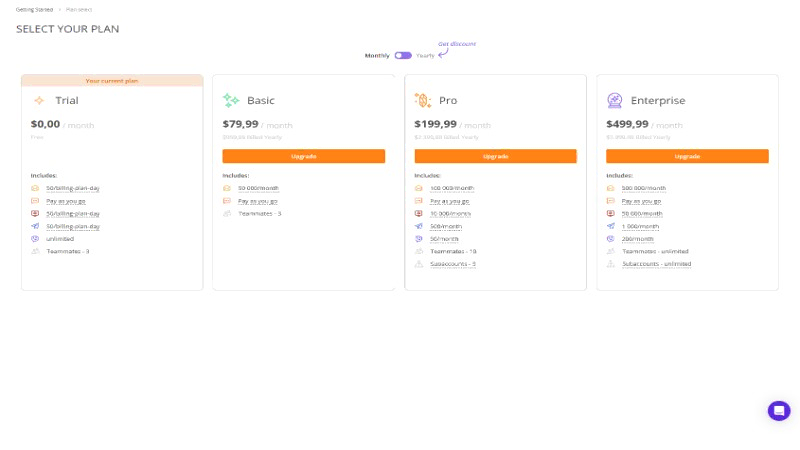Open the chat widget bubble
The image size is (800, 450).
pyautogui.click(x=779, y=410)
